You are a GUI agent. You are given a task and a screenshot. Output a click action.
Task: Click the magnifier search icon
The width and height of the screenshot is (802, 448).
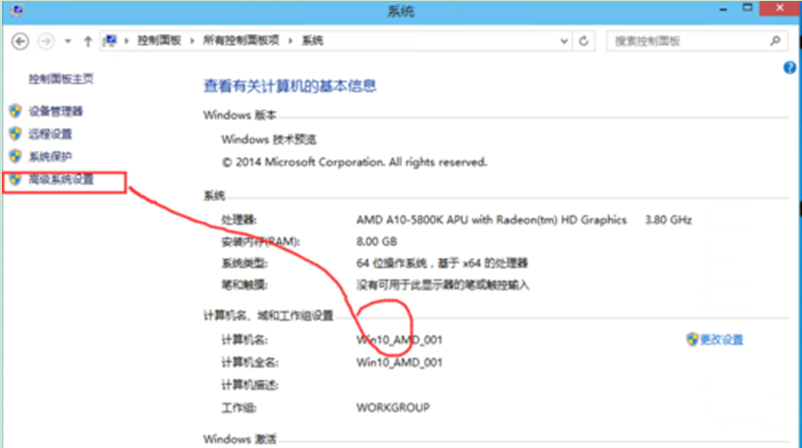[x=774, y=41]
